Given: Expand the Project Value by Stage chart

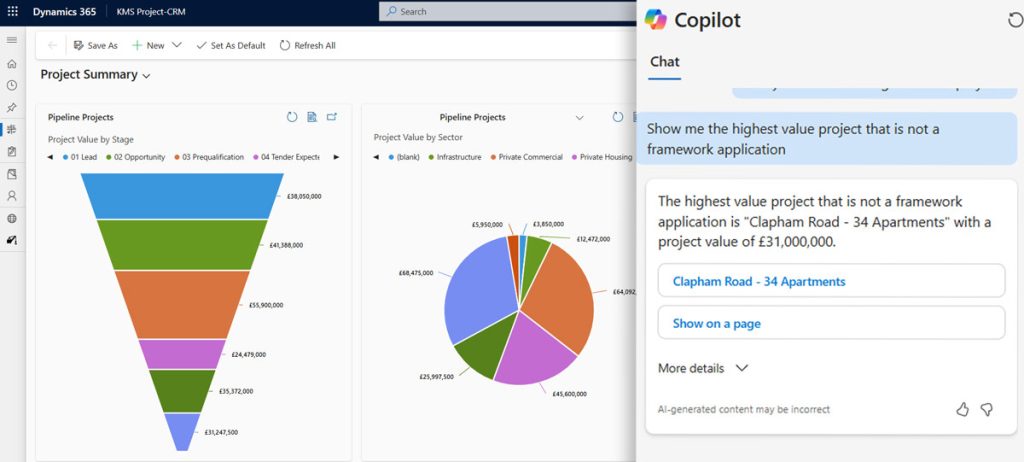Looking at the screenshot, I should pyautogui.click(x=332, y=117).
